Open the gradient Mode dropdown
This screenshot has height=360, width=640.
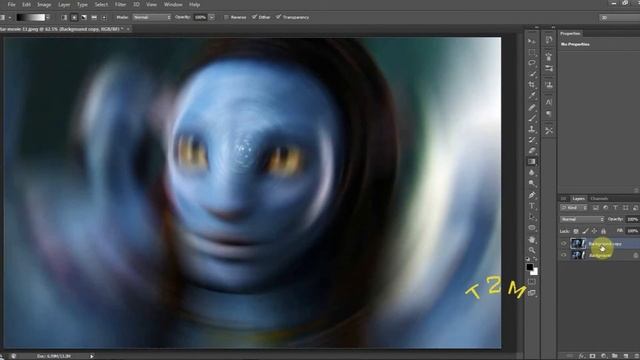151,18
